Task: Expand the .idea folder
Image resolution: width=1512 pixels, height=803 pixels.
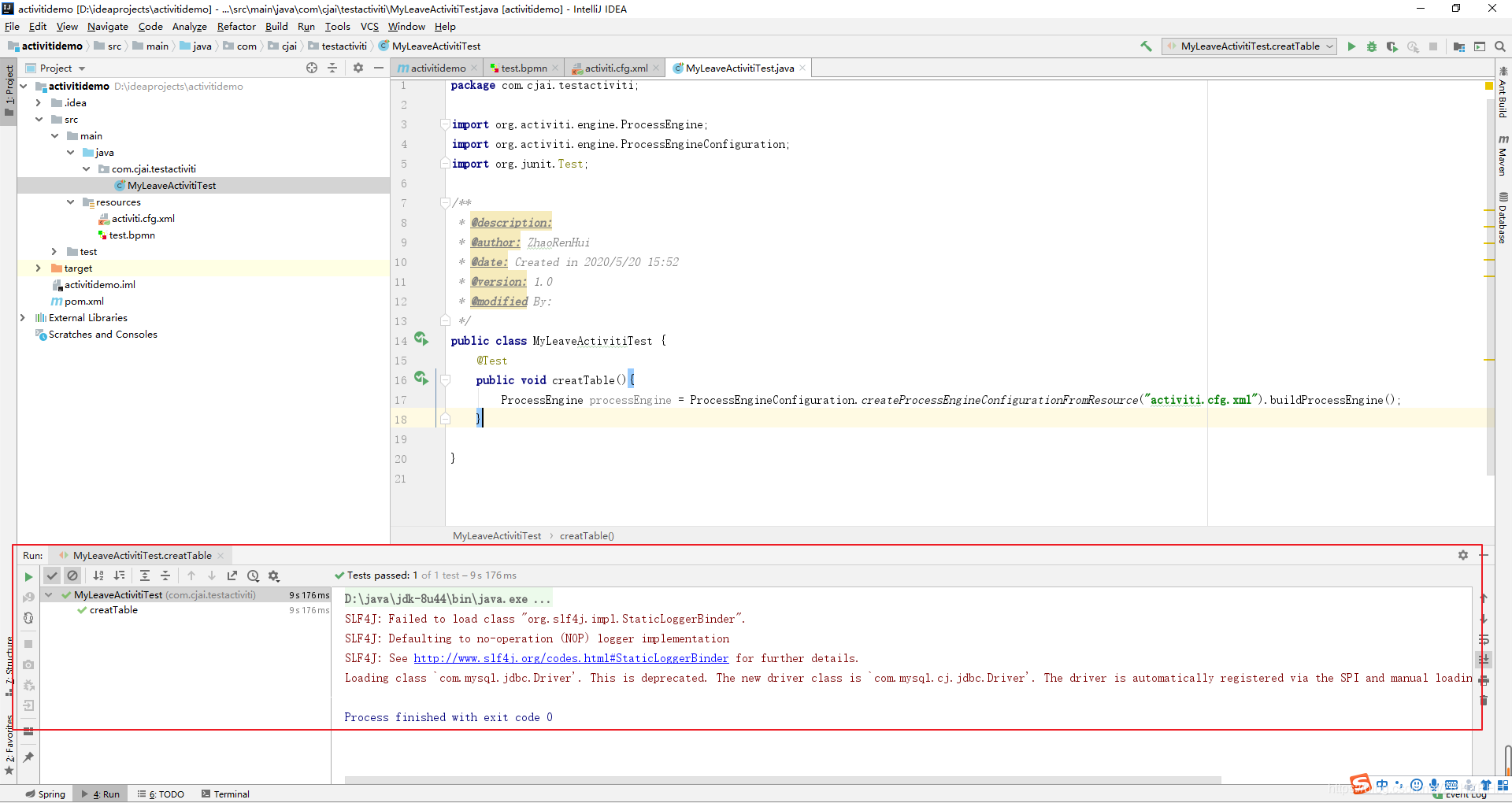Action: click(39, 103)
